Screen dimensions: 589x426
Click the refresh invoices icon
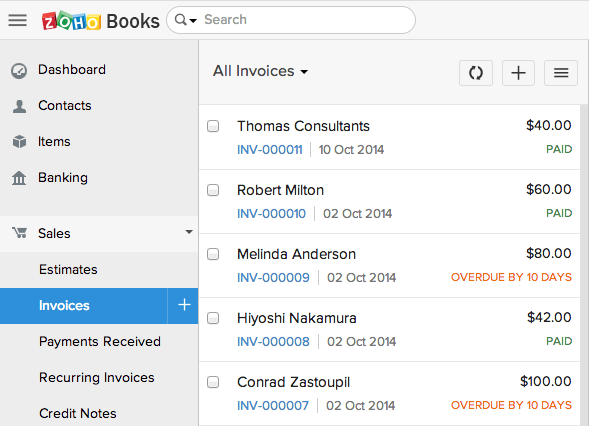click(476, 73)
